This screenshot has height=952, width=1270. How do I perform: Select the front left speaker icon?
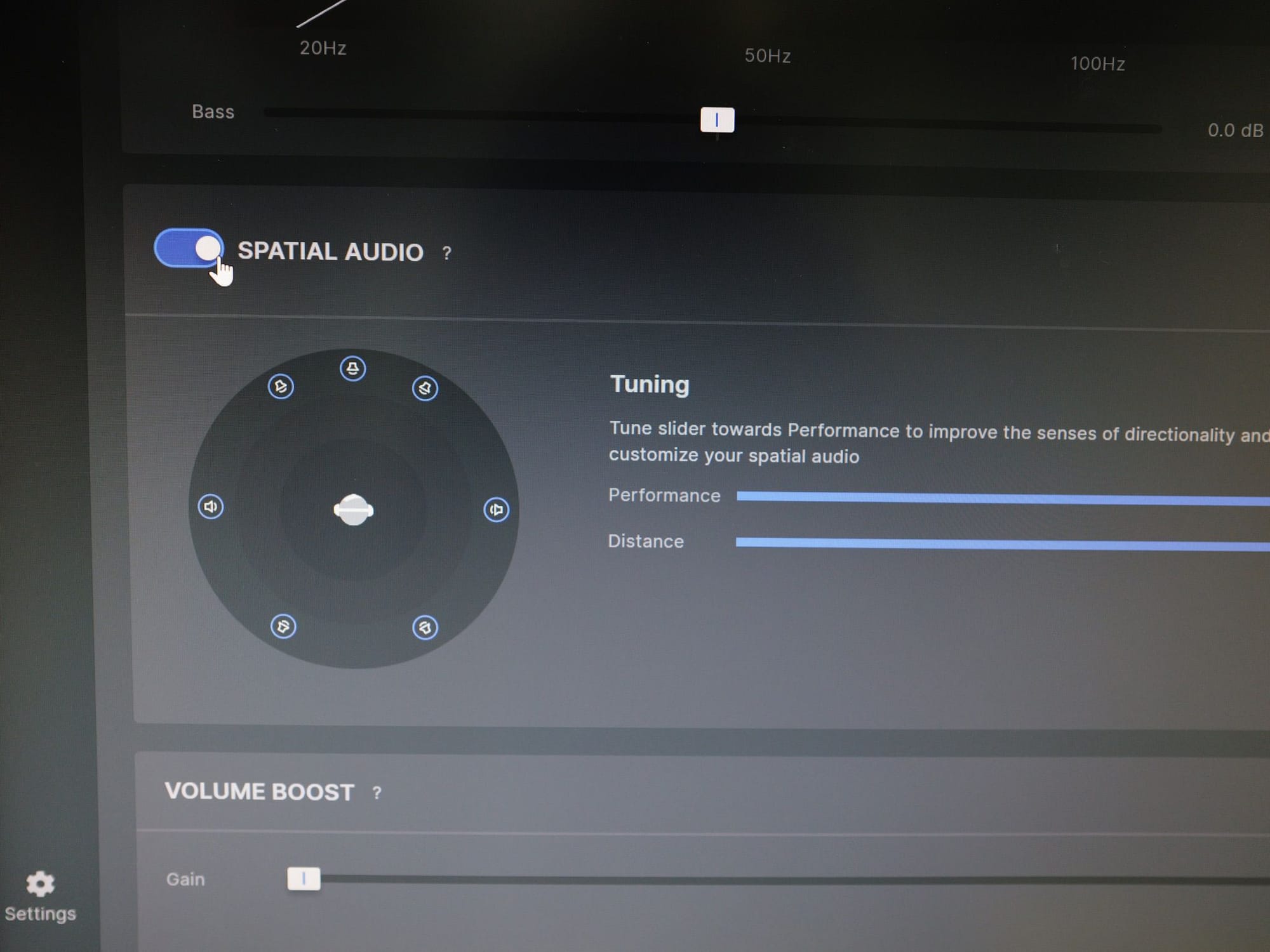(x=281, y=386)
